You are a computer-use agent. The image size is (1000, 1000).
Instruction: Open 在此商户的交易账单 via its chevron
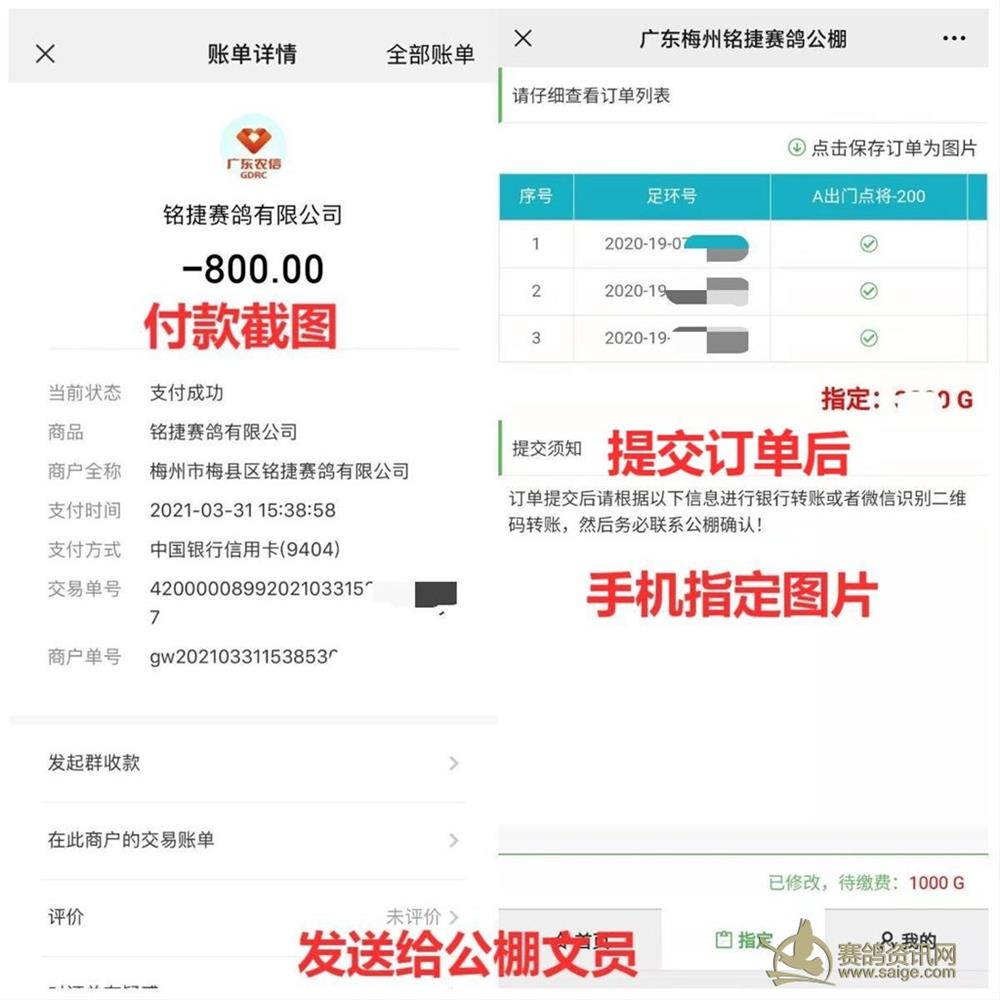(453, 840)
